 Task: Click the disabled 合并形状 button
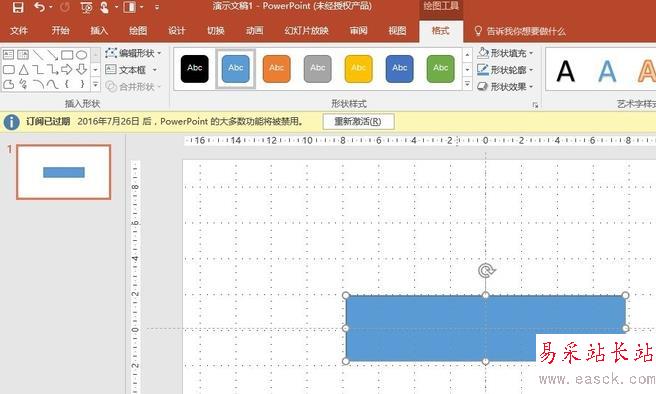(133, 87)
